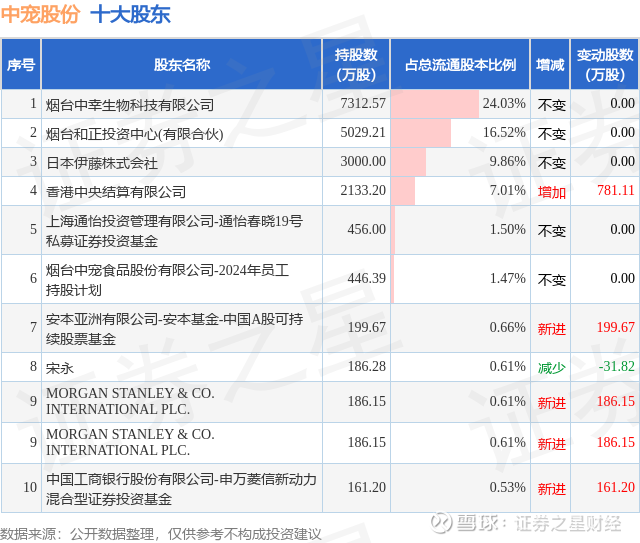Select the 上海通怡投资管理有限公司 fund row name
The width and height of the screenshot is (640, 543).
point(174,231)
